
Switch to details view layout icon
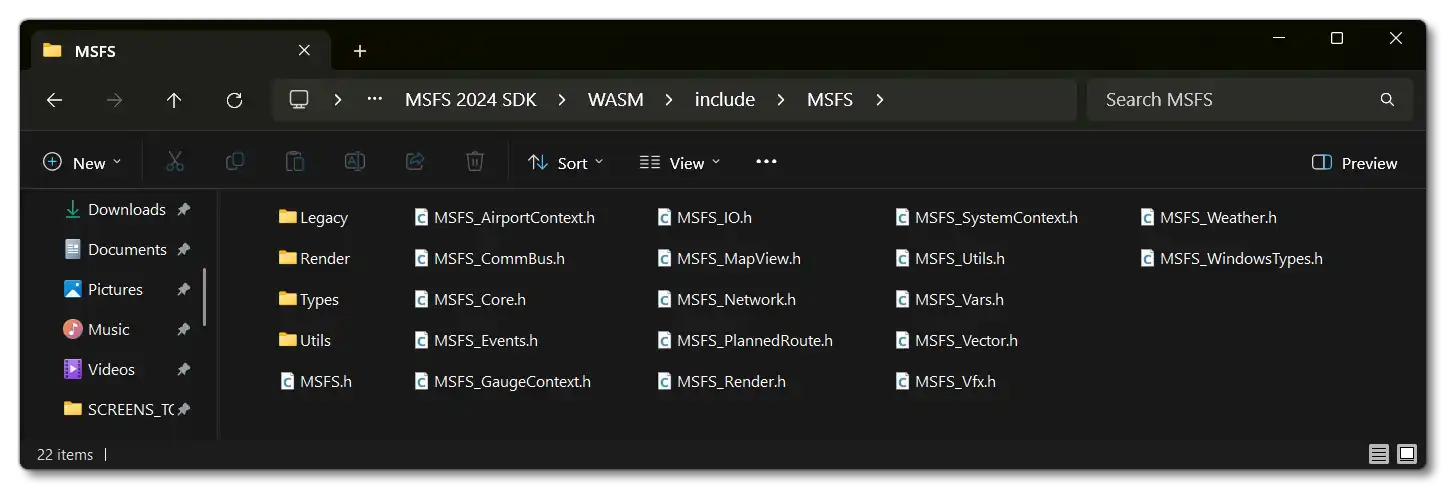(x=1379, y=455)
